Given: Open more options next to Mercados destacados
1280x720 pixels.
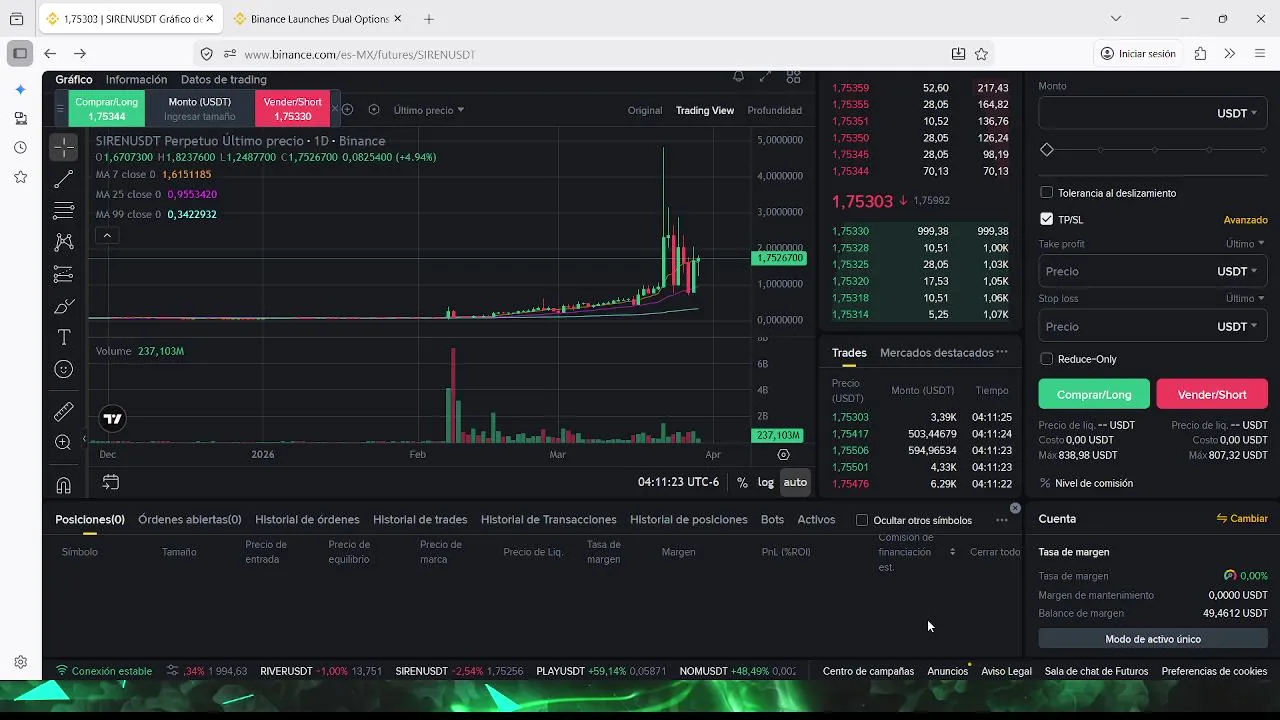Looking at the screenshot, I should tap(1002, 352).
